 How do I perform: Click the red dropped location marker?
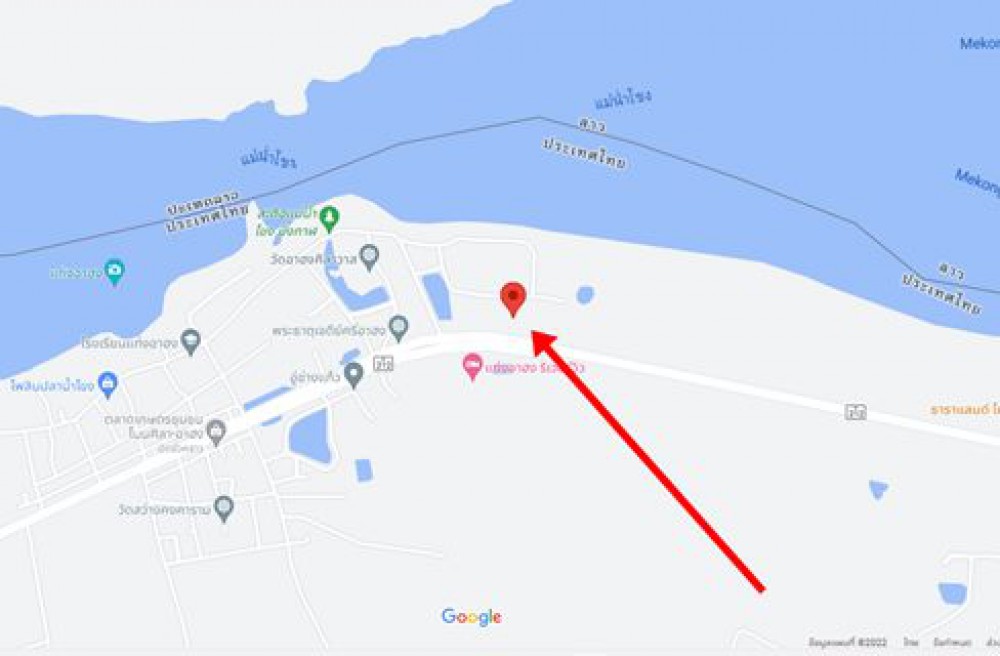point(513,300)
